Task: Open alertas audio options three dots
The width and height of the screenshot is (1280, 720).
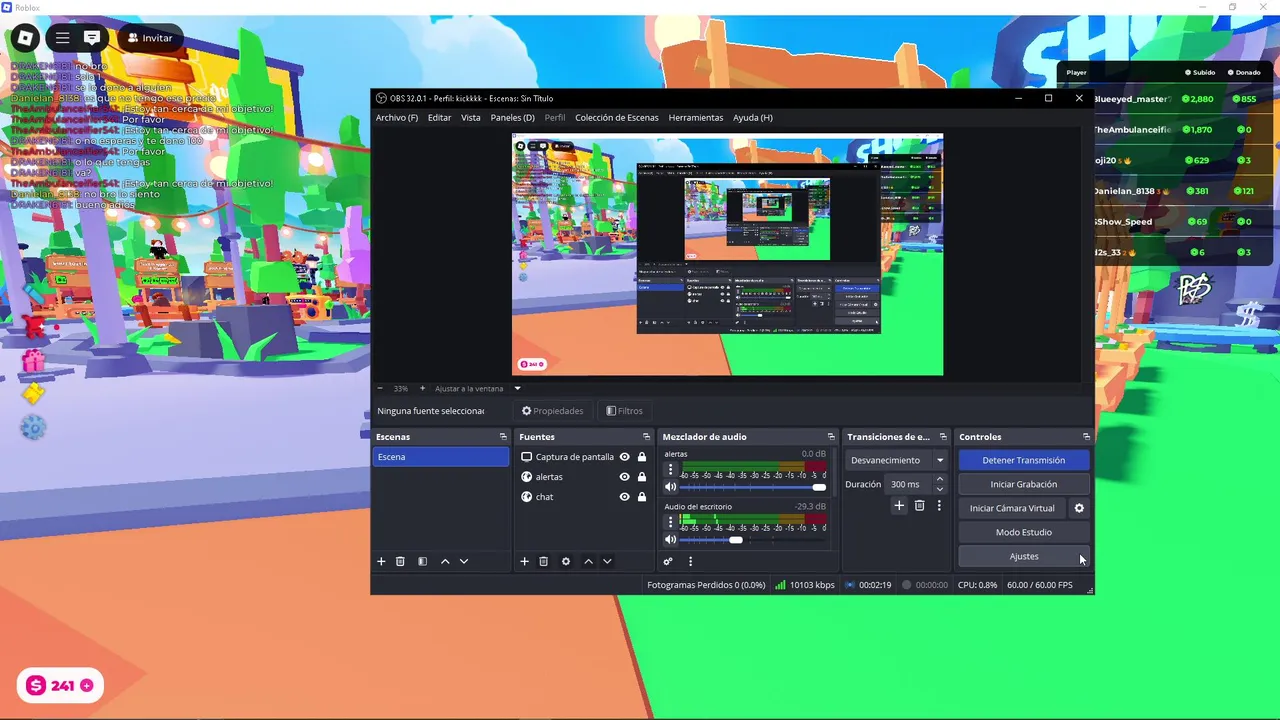Action: 670,469
